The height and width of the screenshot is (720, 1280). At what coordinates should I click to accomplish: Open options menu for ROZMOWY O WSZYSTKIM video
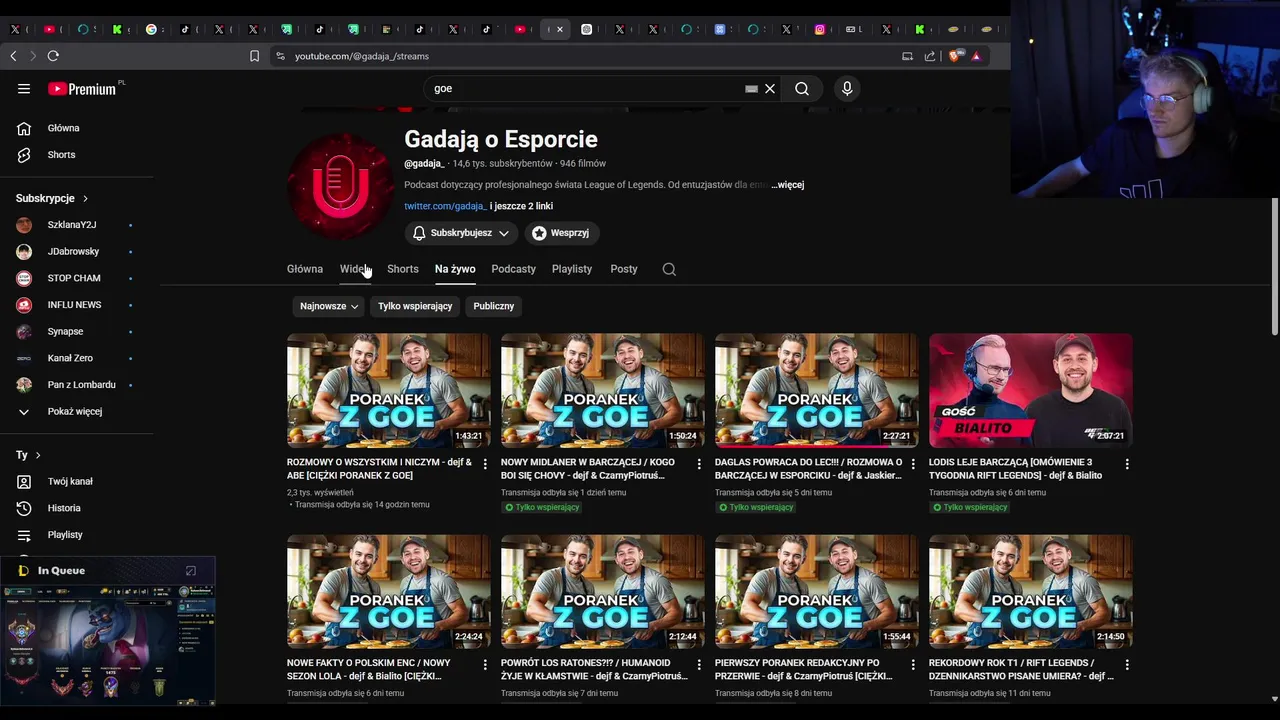coord(485,464)
